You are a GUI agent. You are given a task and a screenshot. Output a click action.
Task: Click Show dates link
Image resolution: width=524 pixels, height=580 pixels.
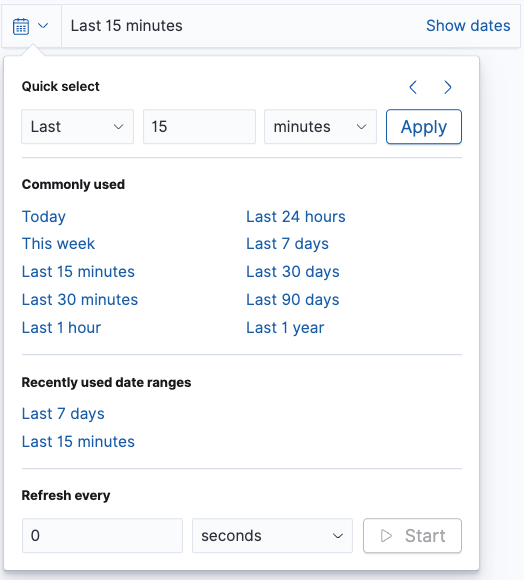click(468, 26)
